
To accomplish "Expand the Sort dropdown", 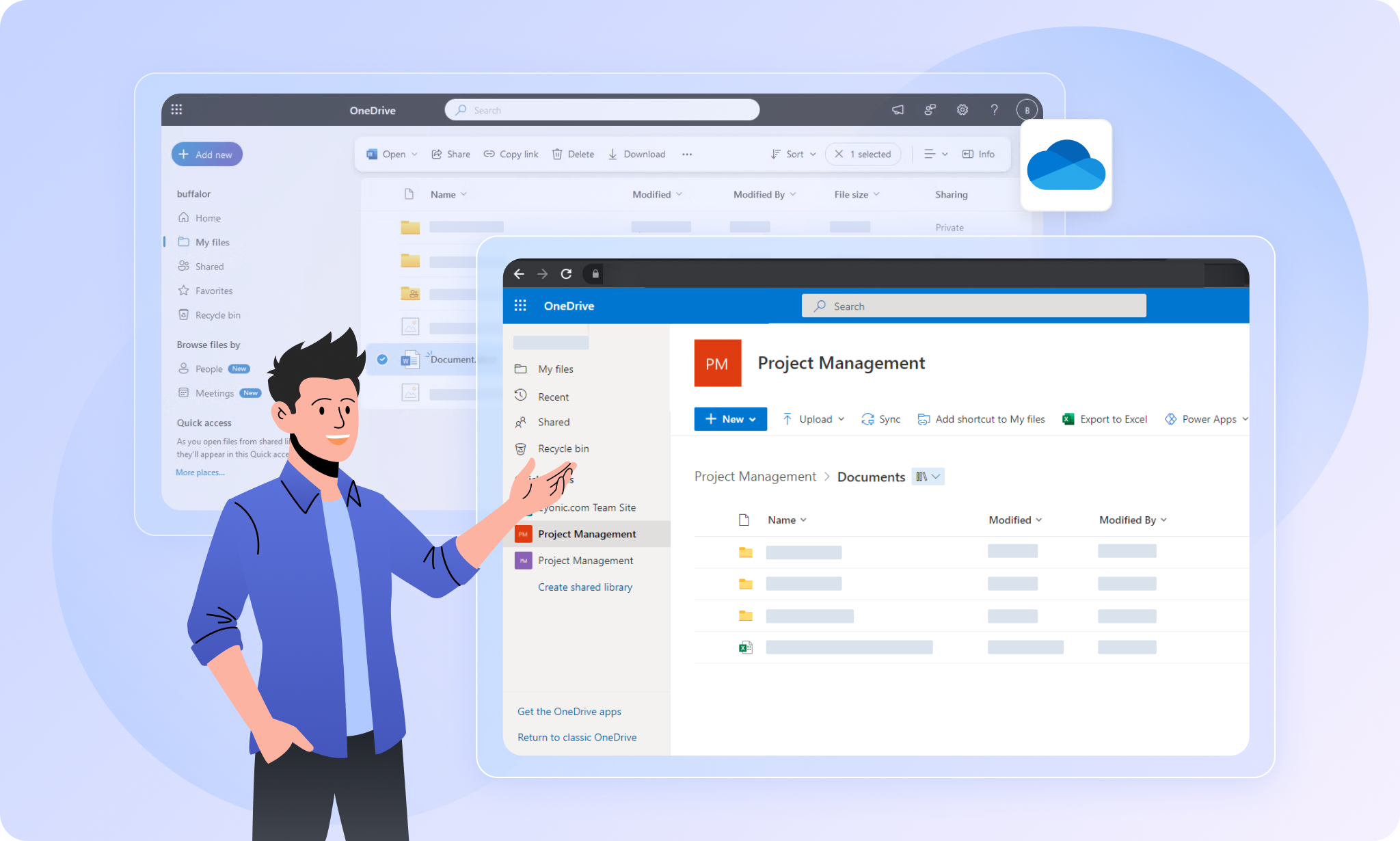I will point(793,154).
